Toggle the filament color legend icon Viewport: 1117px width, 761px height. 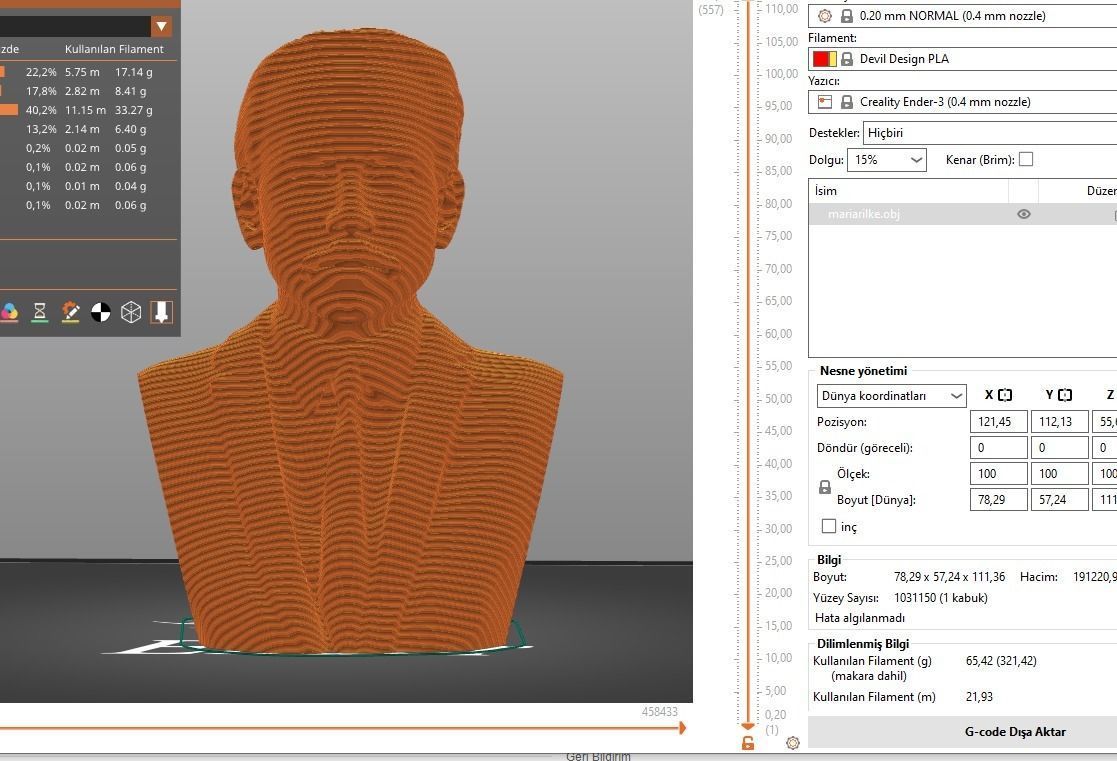pyautogui.click(x=9, y=312)
